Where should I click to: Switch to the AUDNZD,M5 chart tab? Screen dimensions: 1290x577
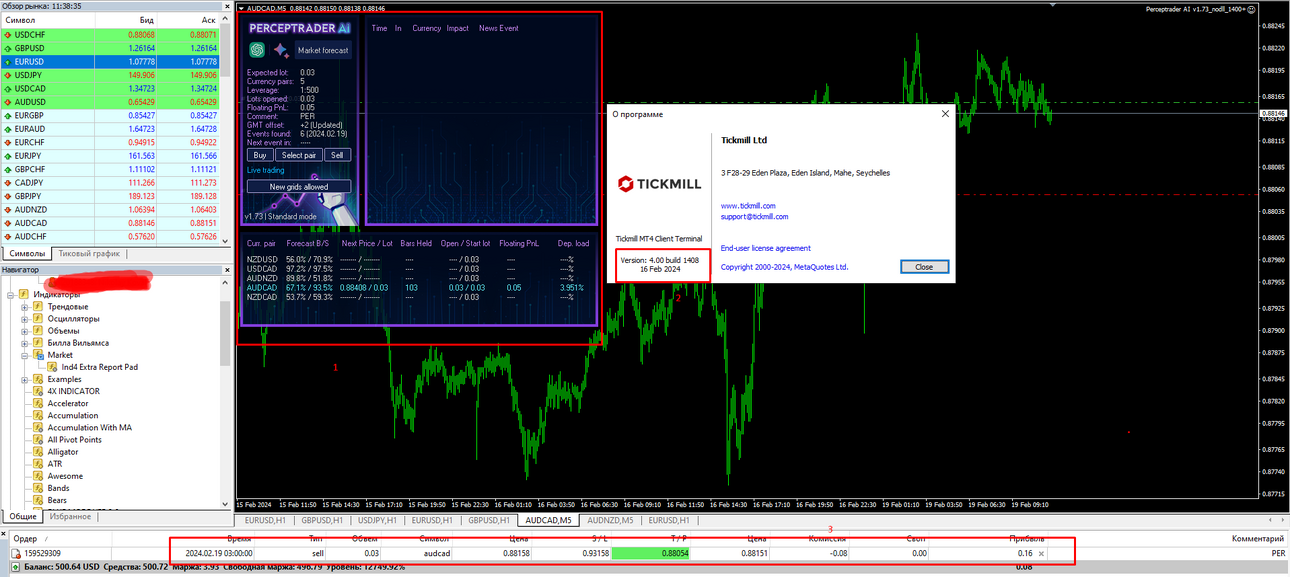610,520
